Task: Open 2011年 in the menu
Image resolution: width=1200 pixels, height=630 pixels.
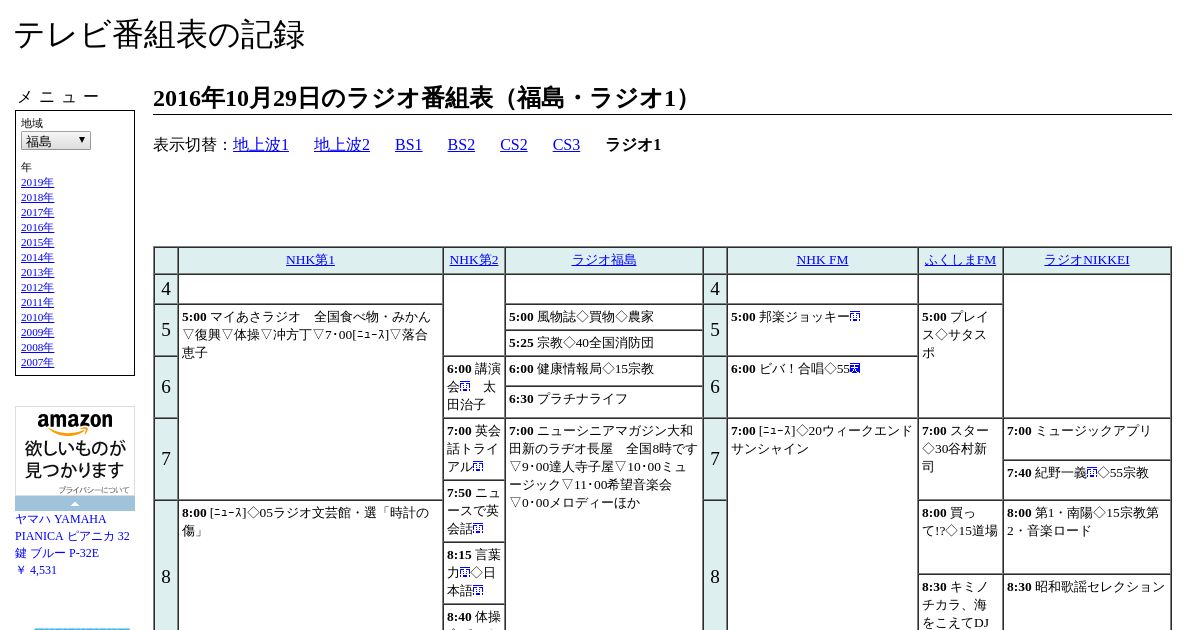Action: coord(37,302)
